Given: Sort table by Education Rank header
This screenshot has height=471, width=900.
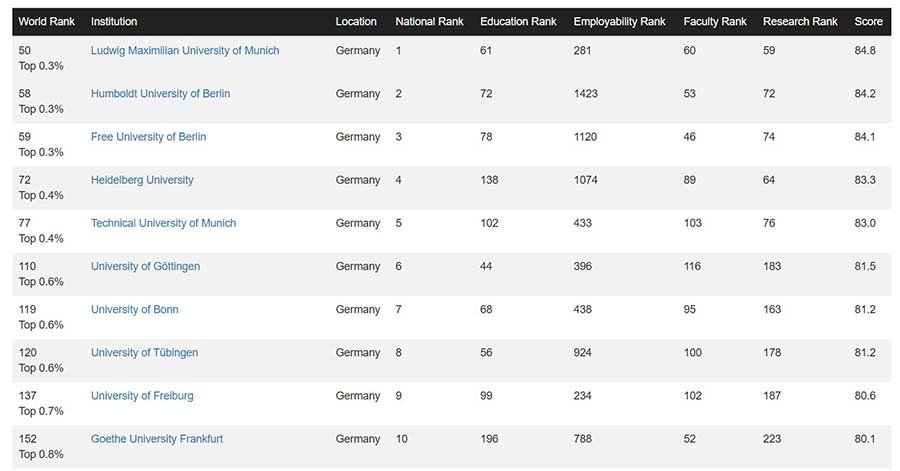Looking at the screenshot, I should [518, 22].
